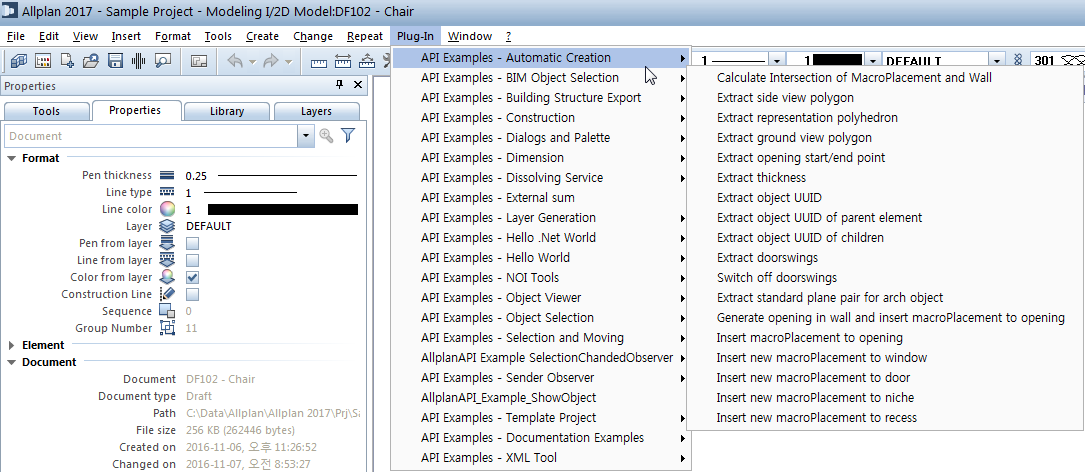Open the undo history dropdown arrow
This screenshot has height=472, width=1085.
coord(253,62)
